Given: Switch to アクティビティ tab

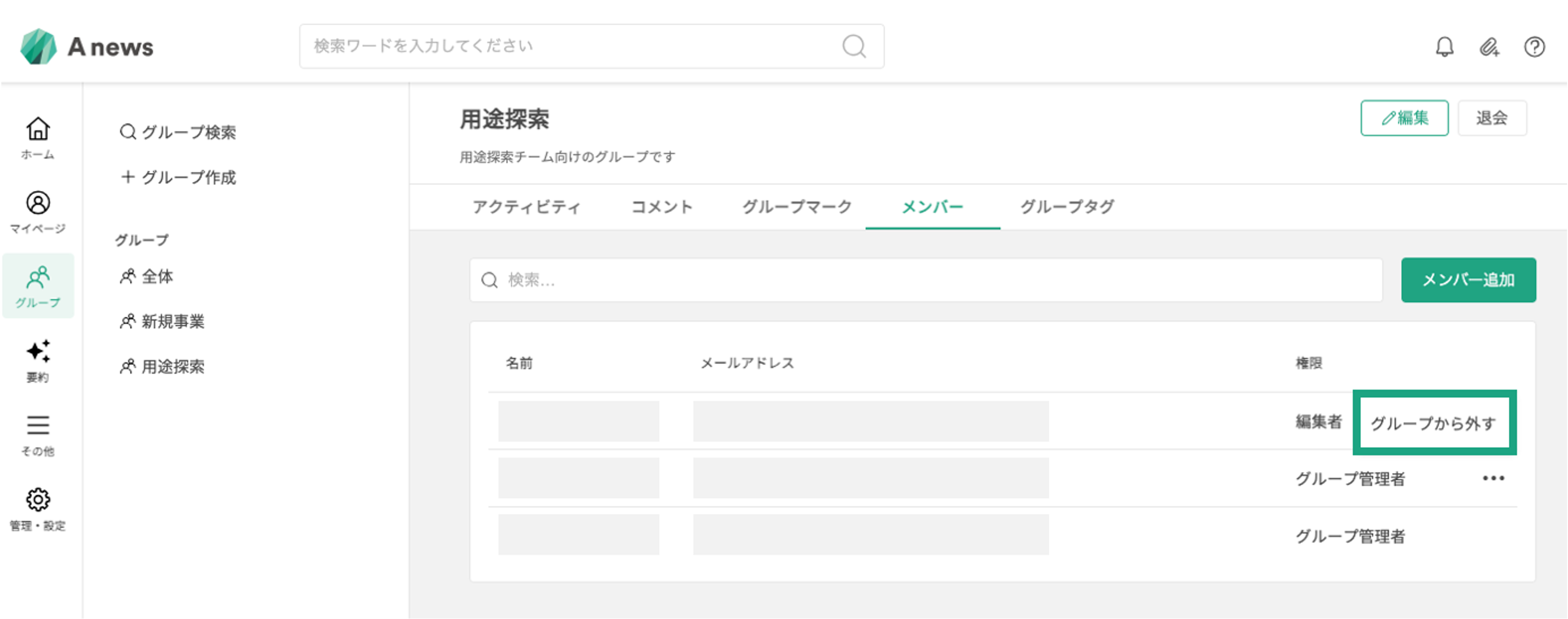Looking at the screenshot, I should (x=526, y=207).
